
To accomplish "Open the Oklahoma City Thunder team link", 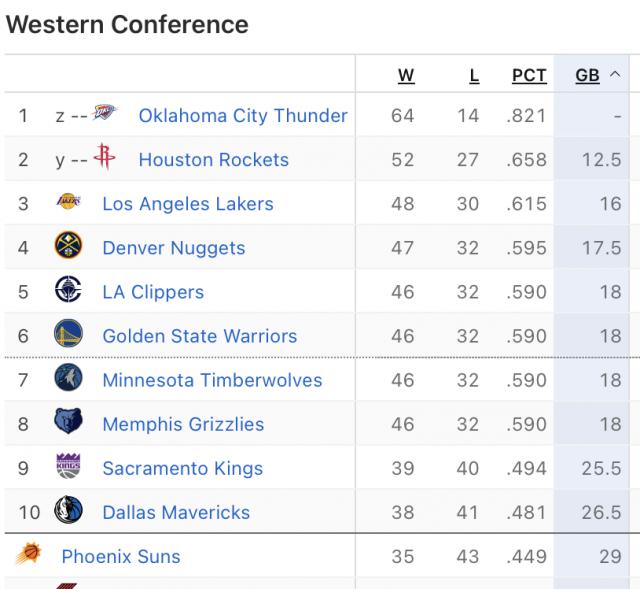I will coord(243,115).
